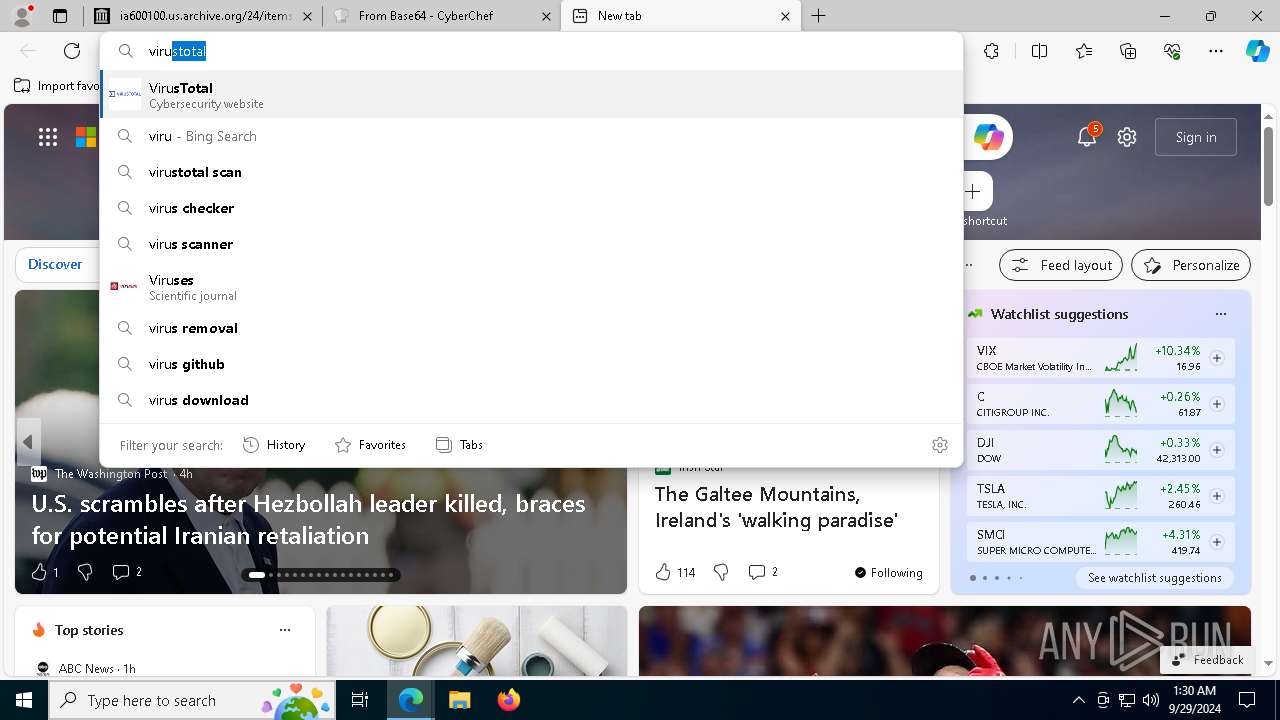The height and width of the screenshot is (720, 1280).
Task: Open a new browser tab
Action: 818,16
